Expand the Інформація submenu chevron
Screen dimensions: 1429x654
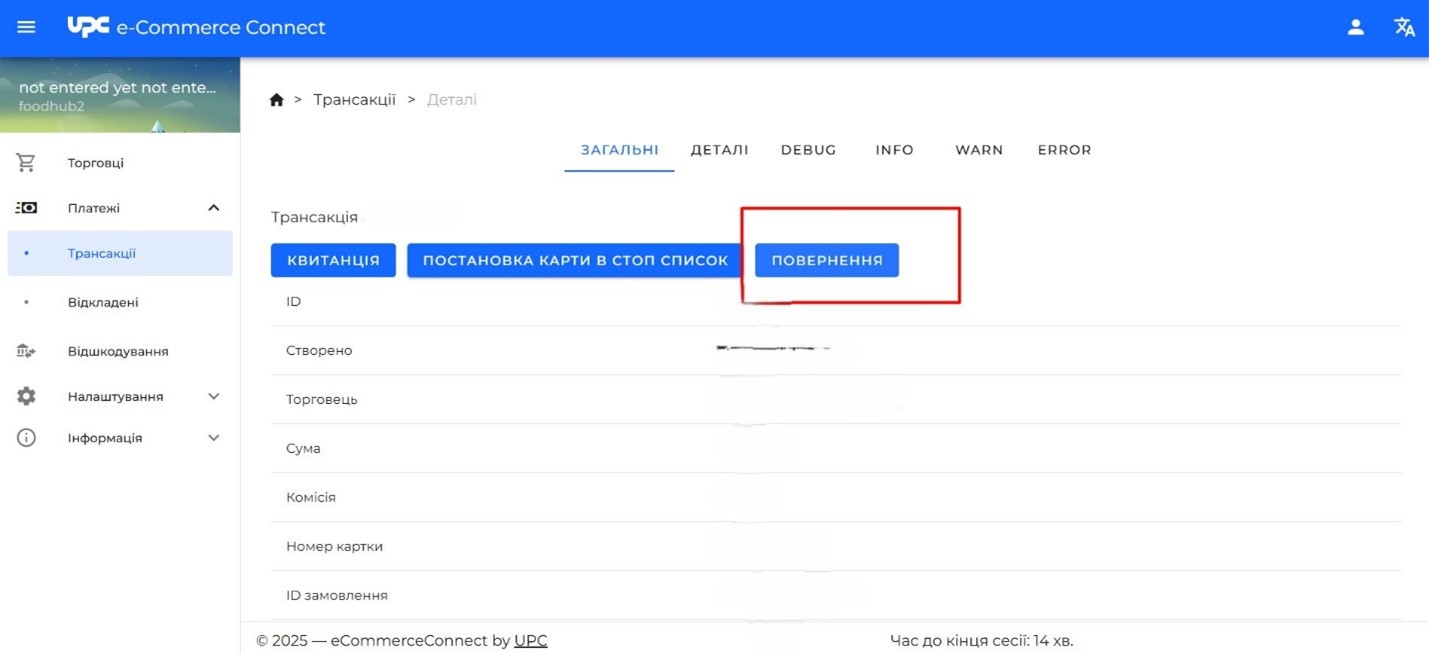point(213,438)
